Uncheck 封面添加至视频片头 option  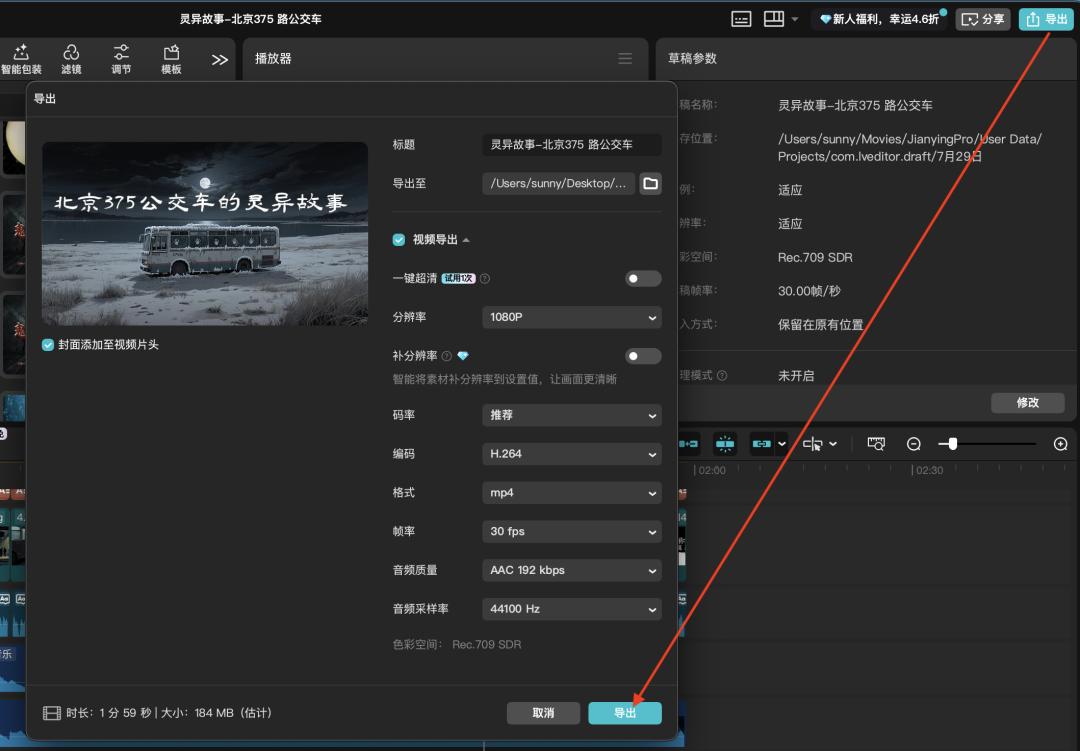(46, 343)
